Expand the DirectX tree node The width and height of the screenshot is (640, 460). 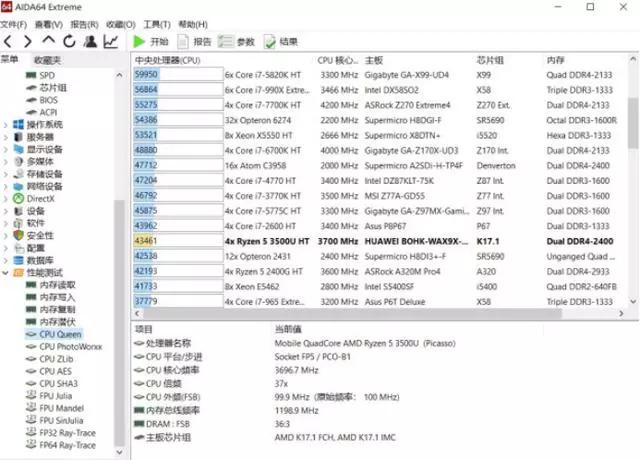pos(6,198)
